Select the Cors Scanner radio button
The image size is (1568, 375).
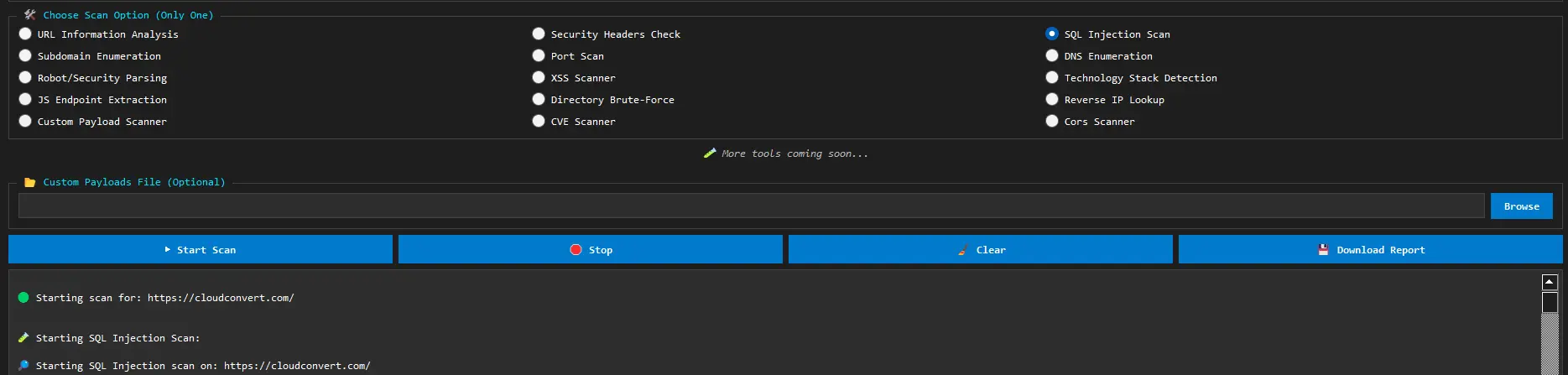[x=1052, y=122]
